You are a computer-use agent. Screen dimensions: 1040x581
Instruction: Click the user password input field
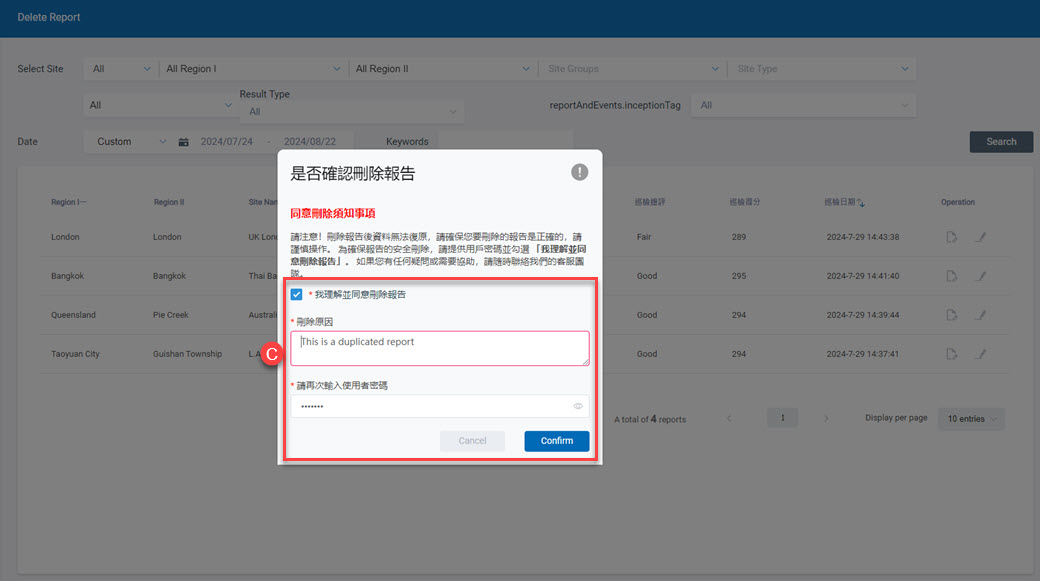pos(430,406)
